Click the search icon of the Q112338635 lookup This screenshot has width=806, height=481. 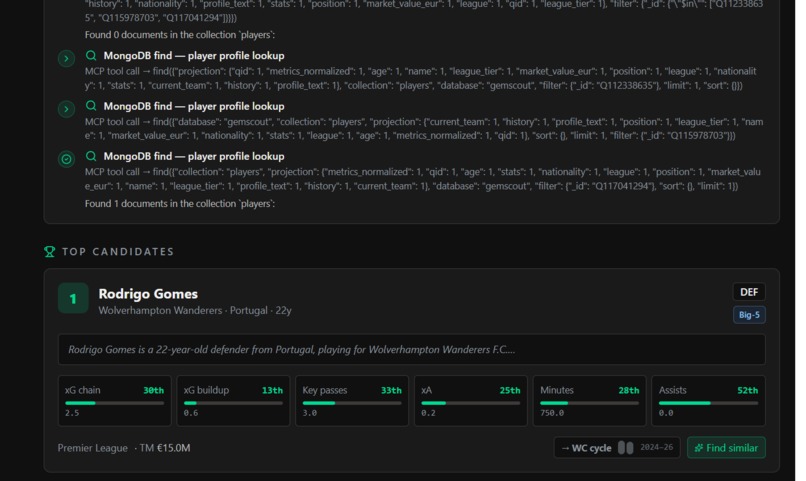[91, 56]
